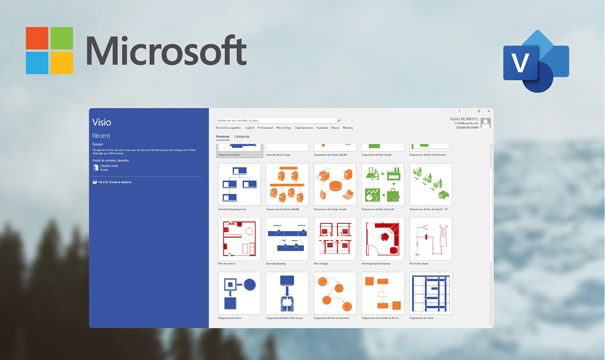Image resolution: width=605 pixels, height=360 pixels.
Task: Select the basic network diagram template with printer and laptop
Action: pos(335,184)
